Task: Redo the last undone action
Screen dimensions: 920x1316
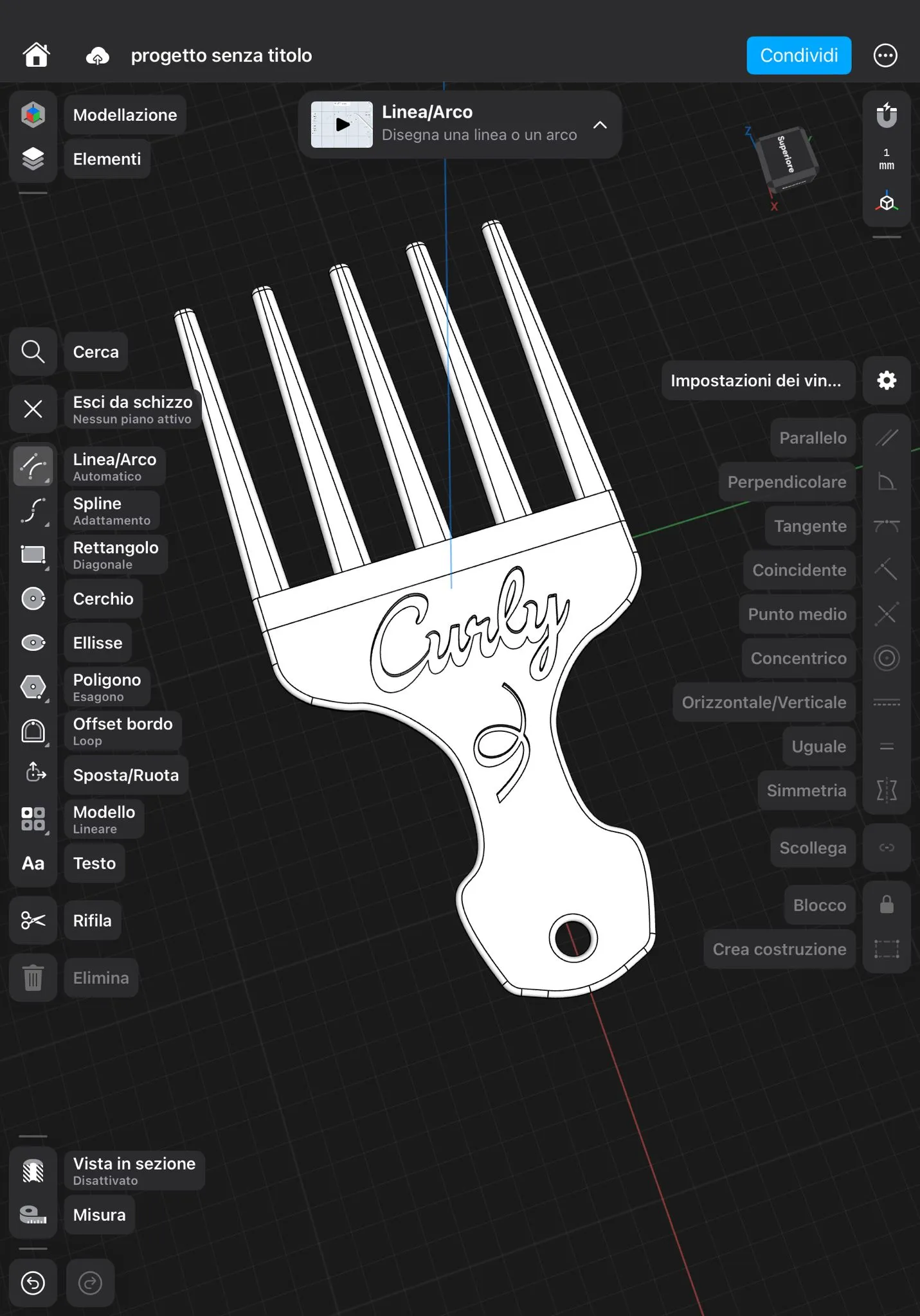Action: pos(90,1283)
